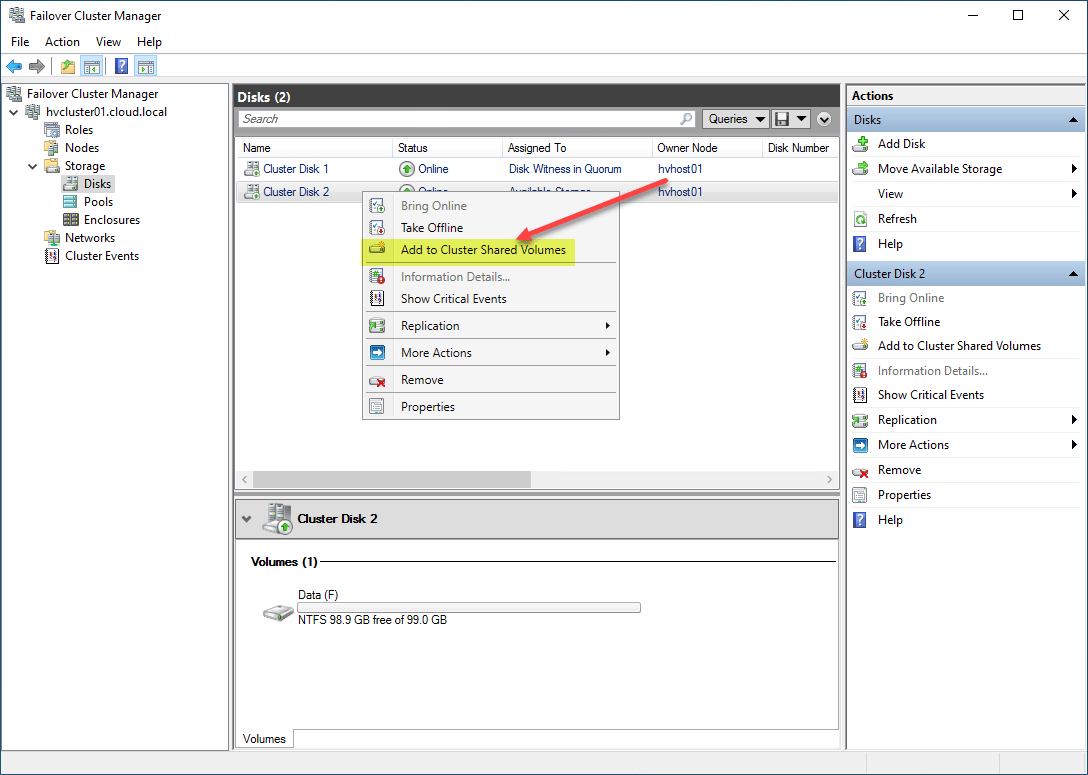Click the Disks tree node icon
The image size is (1088, 775).
[x=70, y=184]
